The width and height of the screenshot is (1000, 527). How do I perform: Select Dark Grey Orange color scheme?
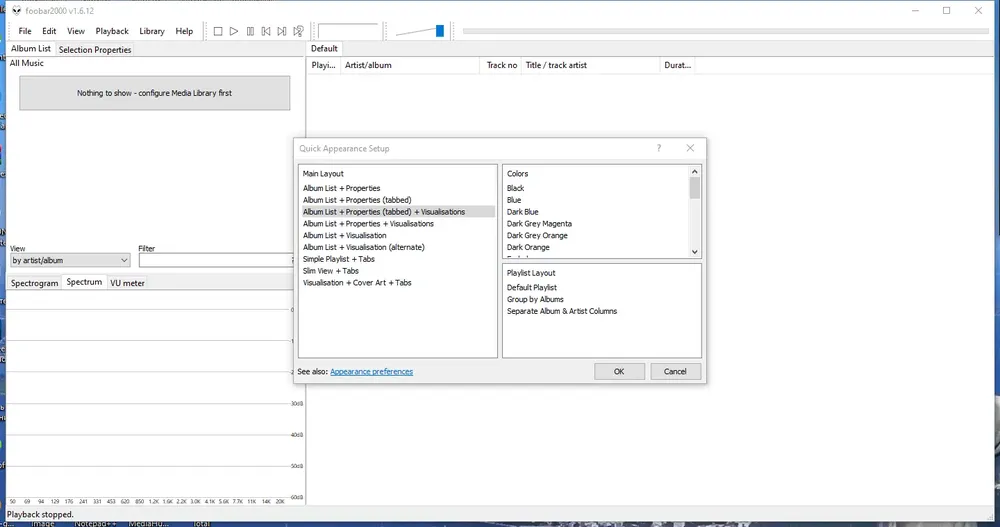click(x=537, y=235)
